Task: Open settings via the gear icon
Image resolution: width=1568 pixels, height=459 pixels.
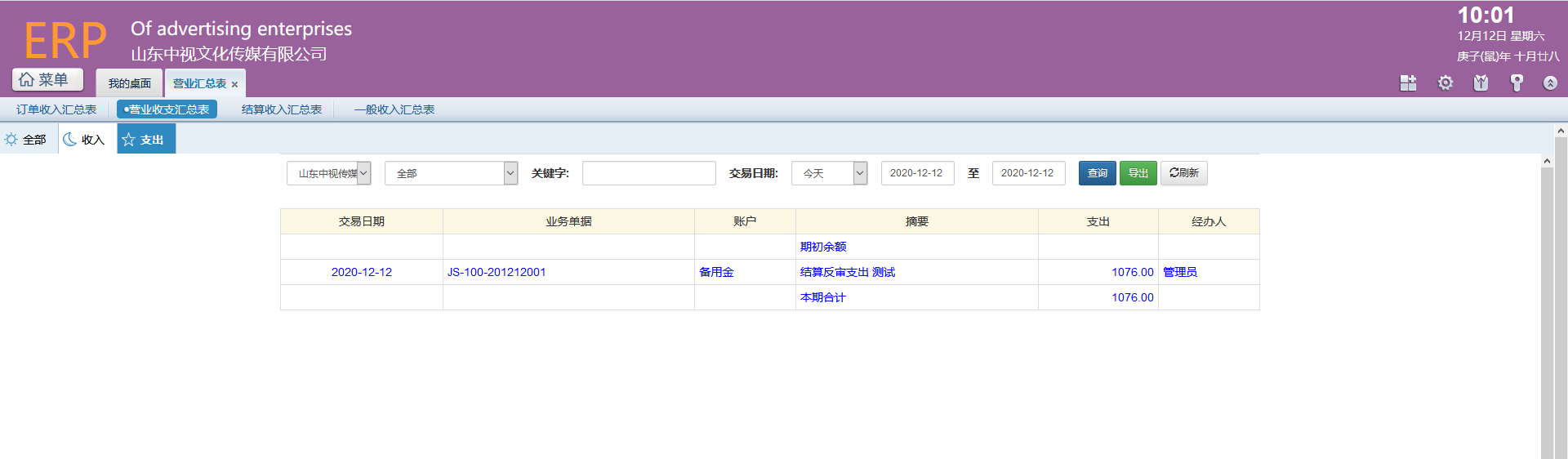Action: coord(1445,83)
